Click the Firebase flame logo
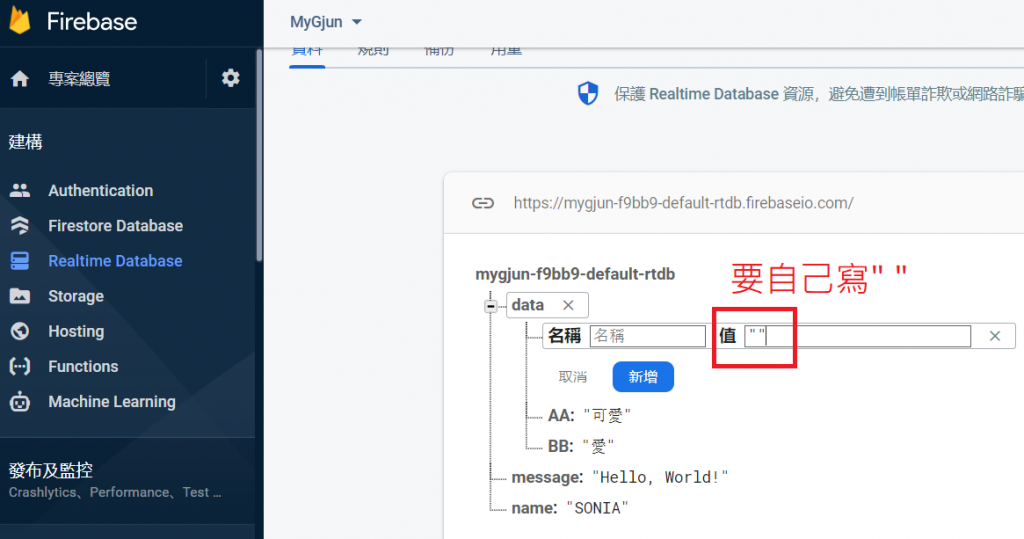 pos(20,20)
